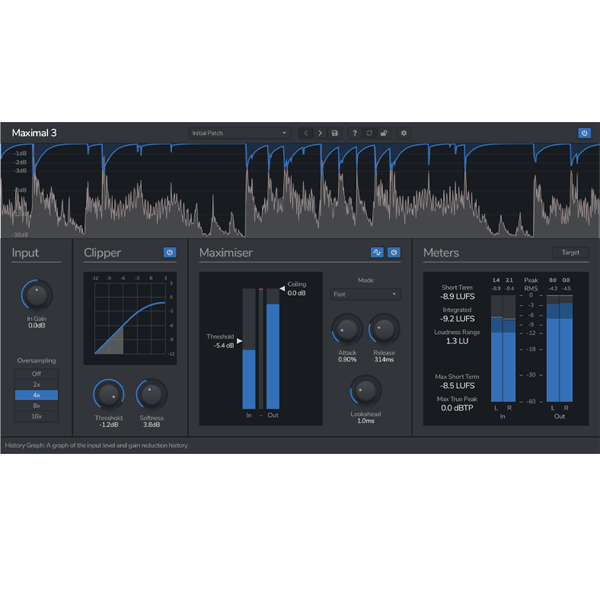The height and width of the screenshot is (600, 600).
Task: Click the Integrated -9.2 LUFS reading
Action: [x=457, y=319]
